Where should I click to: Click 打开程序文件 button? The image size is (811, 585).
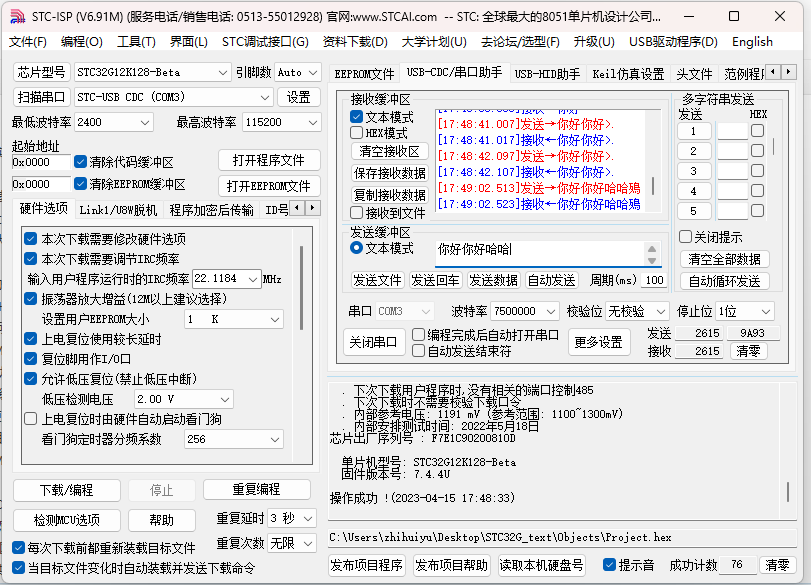coord(269,160)
